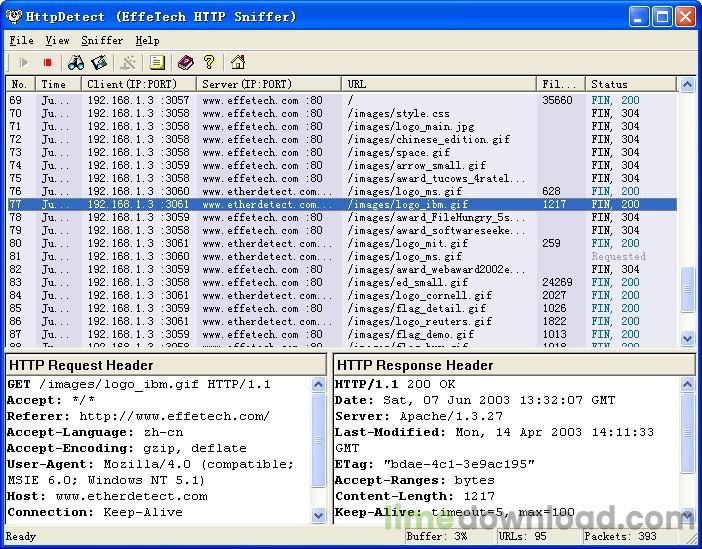
Task: Open the purple help book icon
Action: click(185, 63)
